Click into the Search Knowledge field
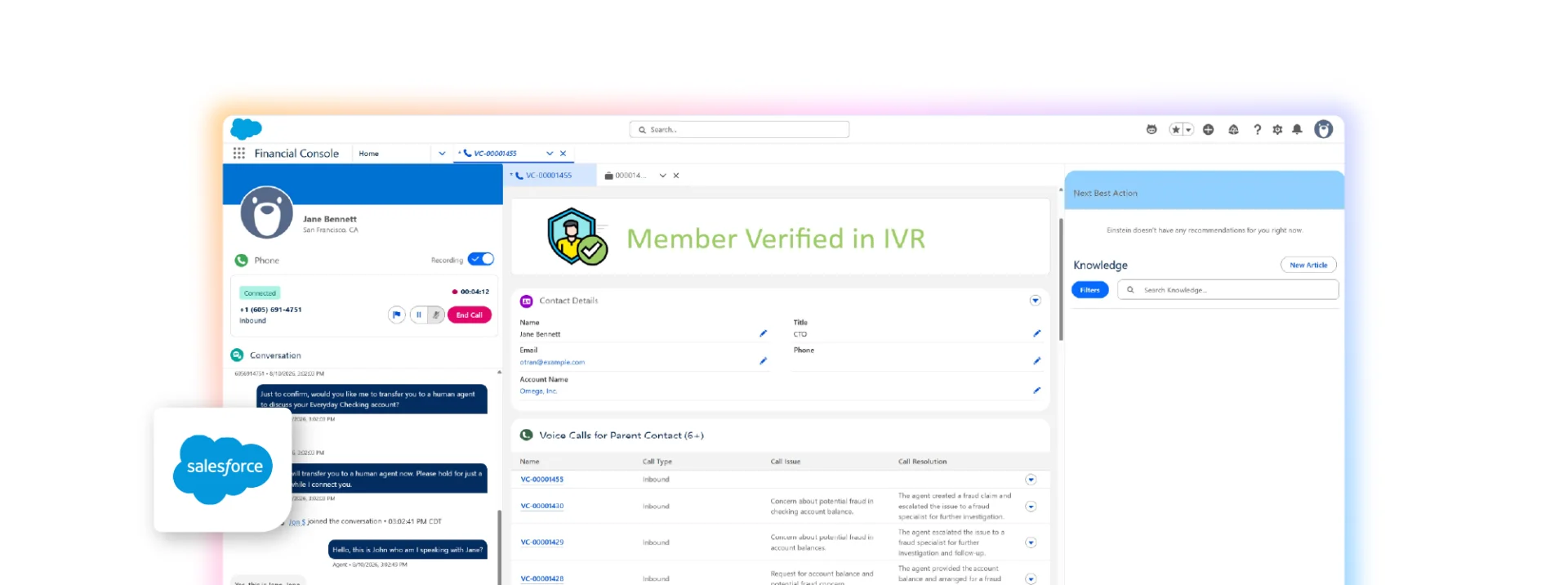The height and width of the screenshot is (585, 1568). pos(1228,290)
